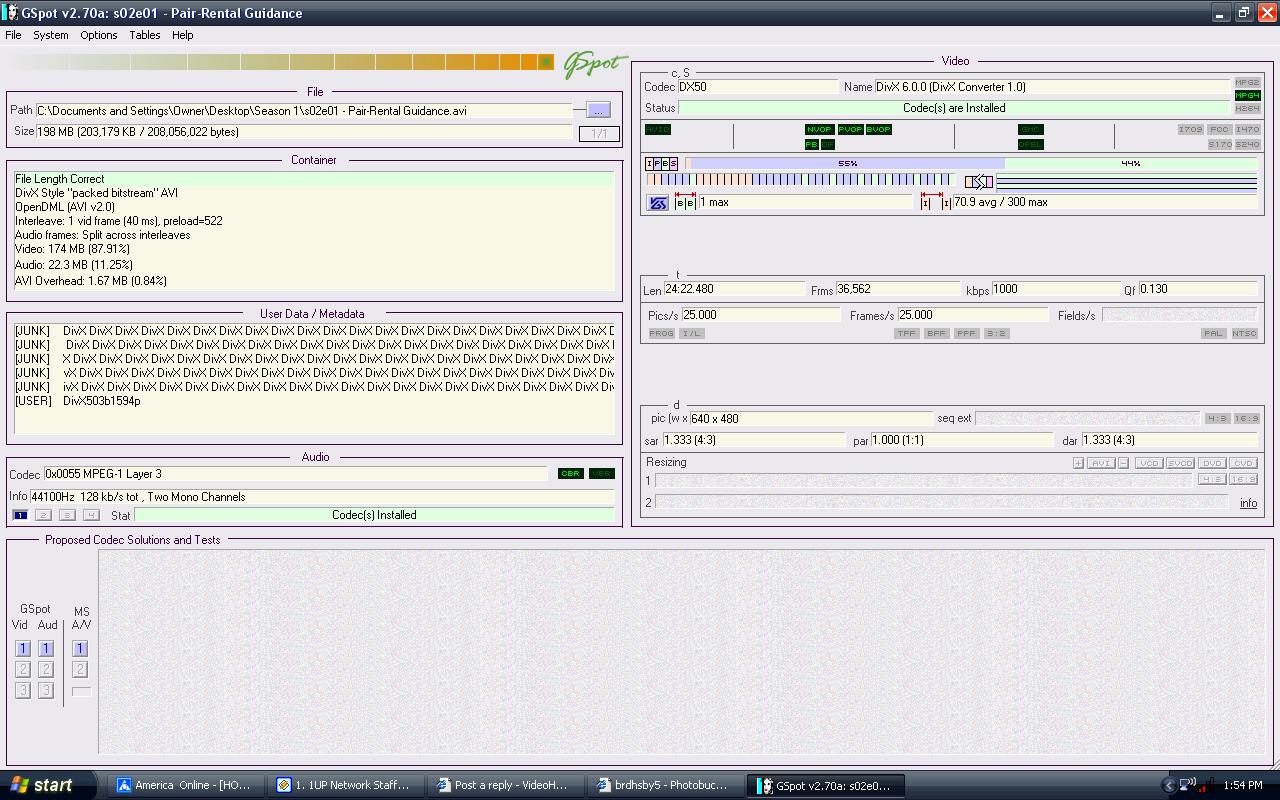The height and width of the screenshot is (800, 1280).
Task: Click the I709 indicator badge
Action: 1191,130
